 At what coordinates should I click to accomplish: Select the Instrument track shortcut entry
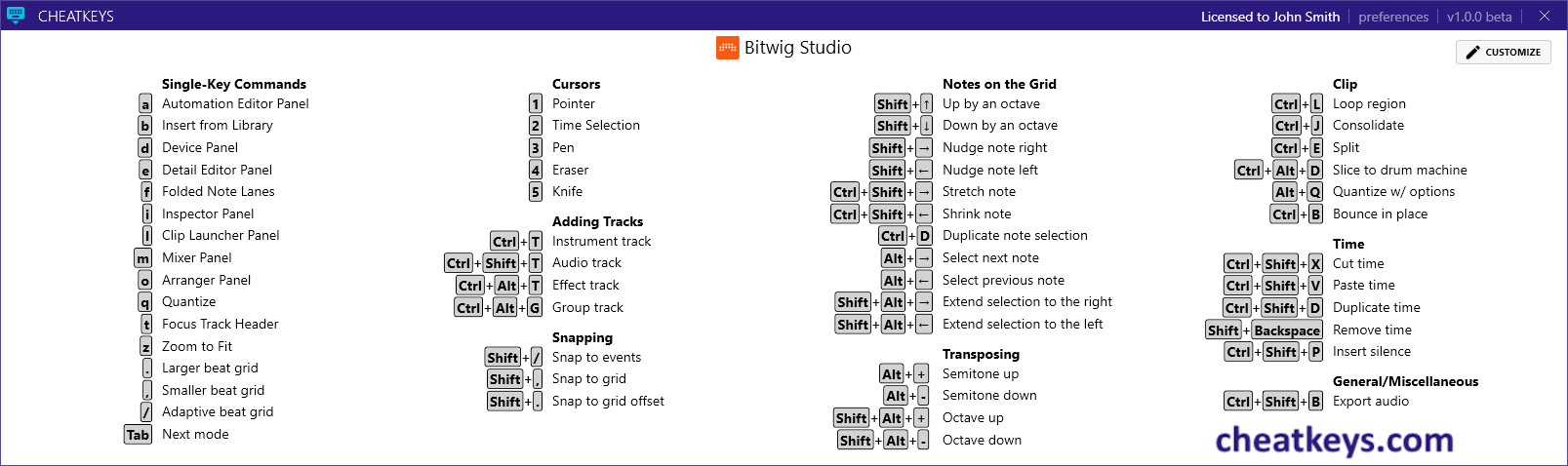click(x=601, y=242)
